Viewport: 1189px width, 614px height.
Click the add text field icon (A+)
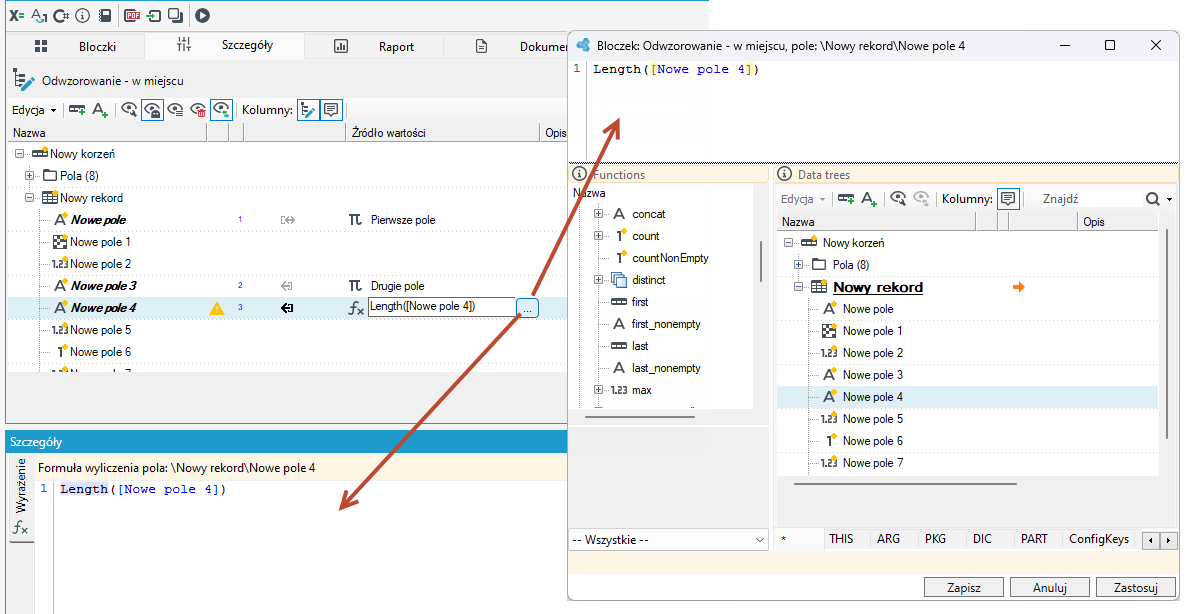click(x=100, y=110)
